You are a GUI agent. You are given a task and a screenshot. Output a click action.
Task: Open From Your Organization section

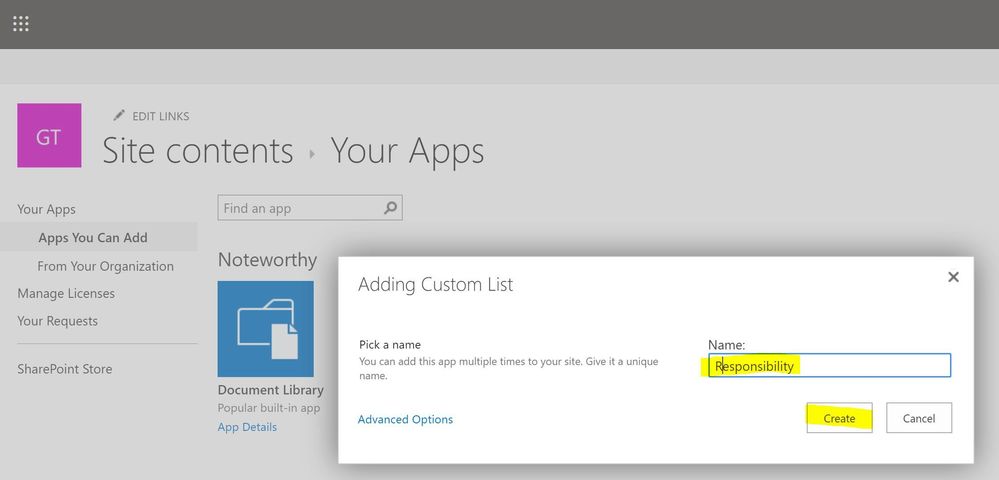[106, 266]
